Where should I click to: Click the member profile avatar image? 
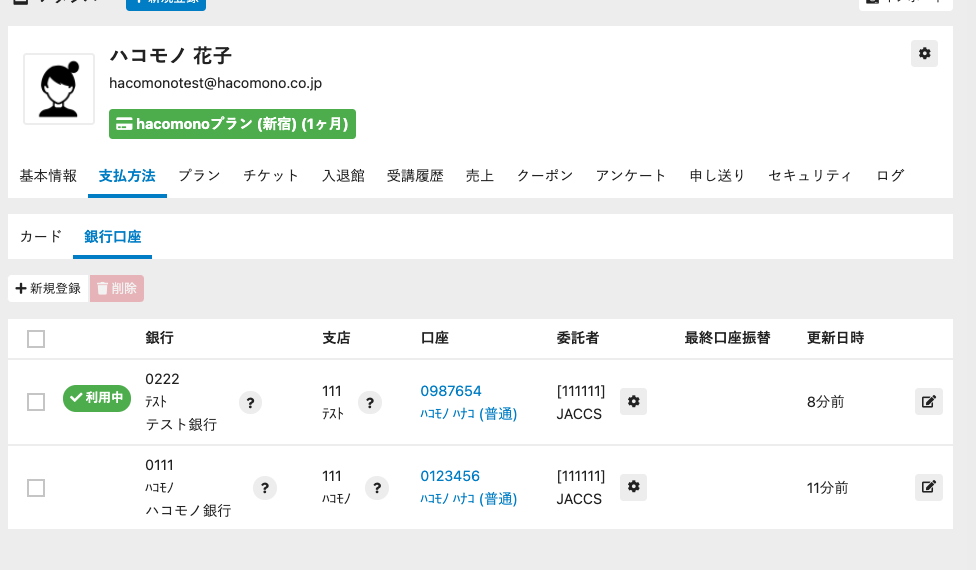tap(59, 89)
